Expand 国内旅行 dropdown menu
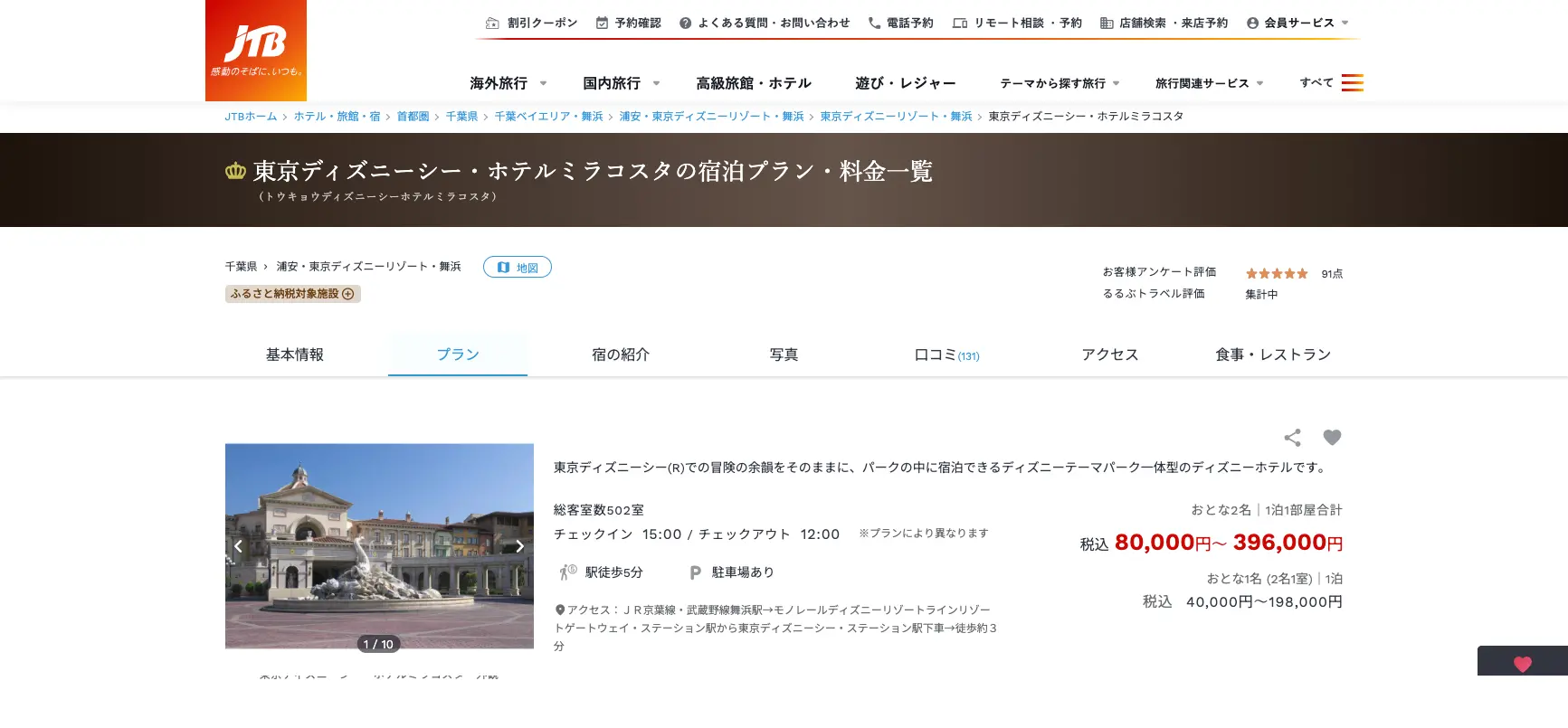 [x=621, y=83]
